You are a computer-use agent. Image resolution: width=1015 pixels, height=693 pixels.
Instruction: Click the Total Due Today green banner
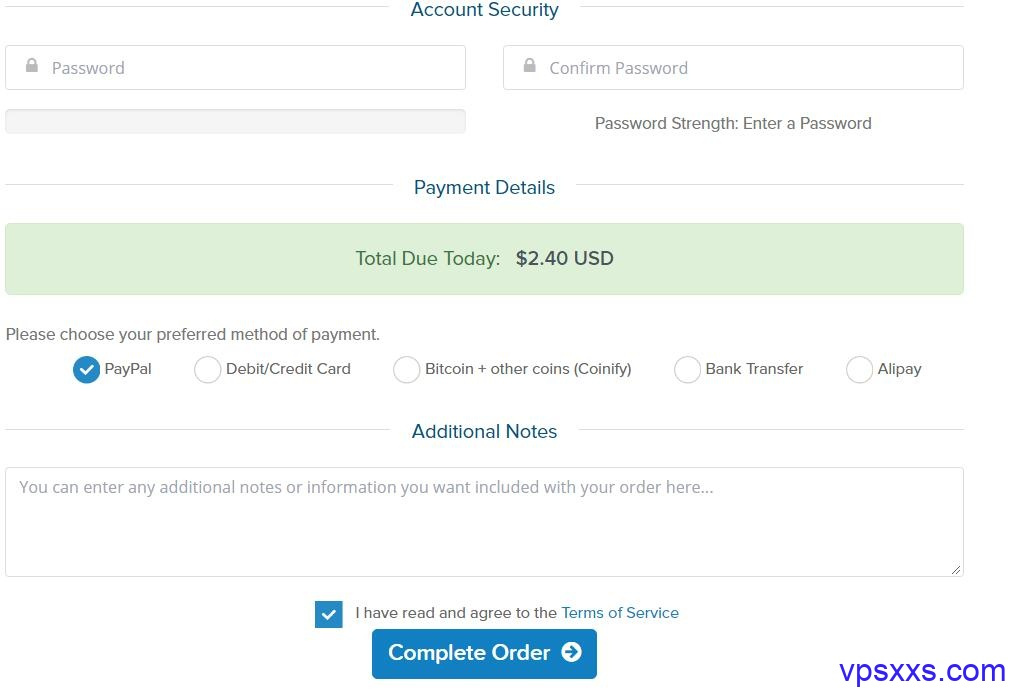[x=484, y=259]
